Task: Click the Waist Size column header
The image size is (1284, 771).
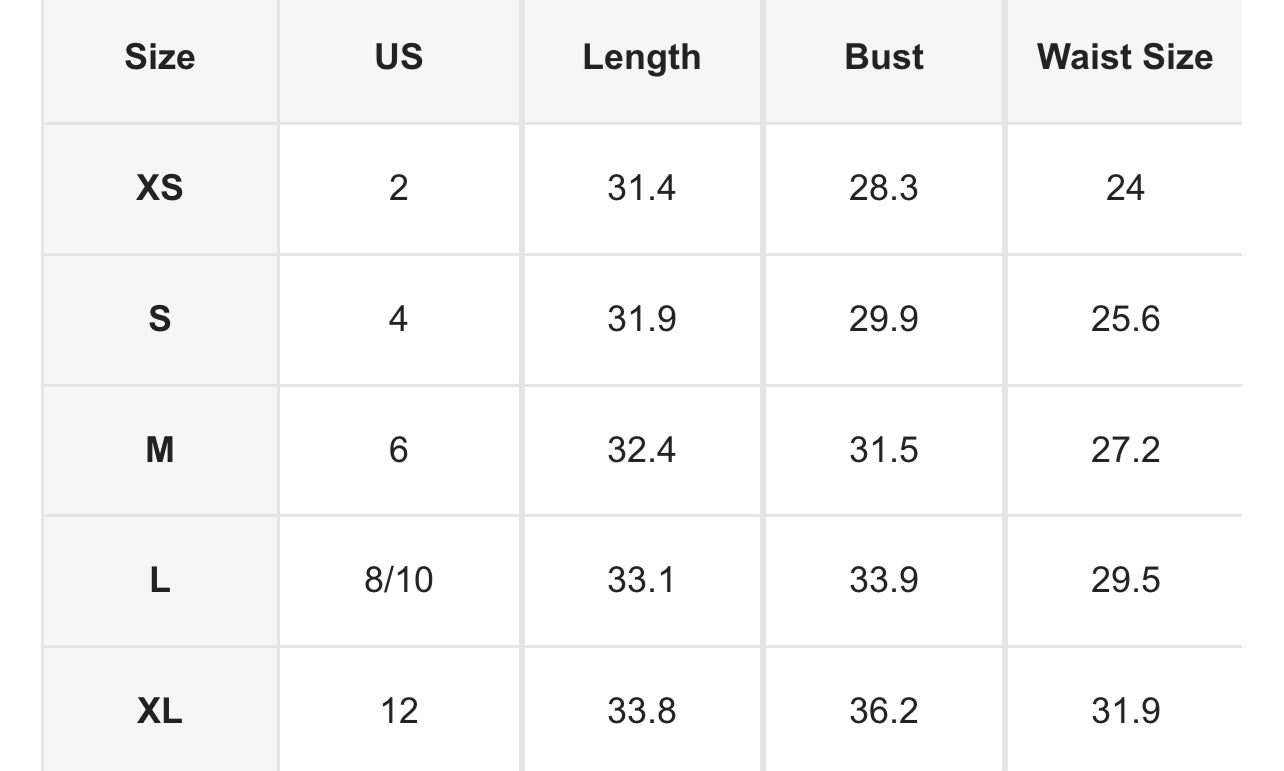Action: pyautogui.click(x=1124, y=57)
